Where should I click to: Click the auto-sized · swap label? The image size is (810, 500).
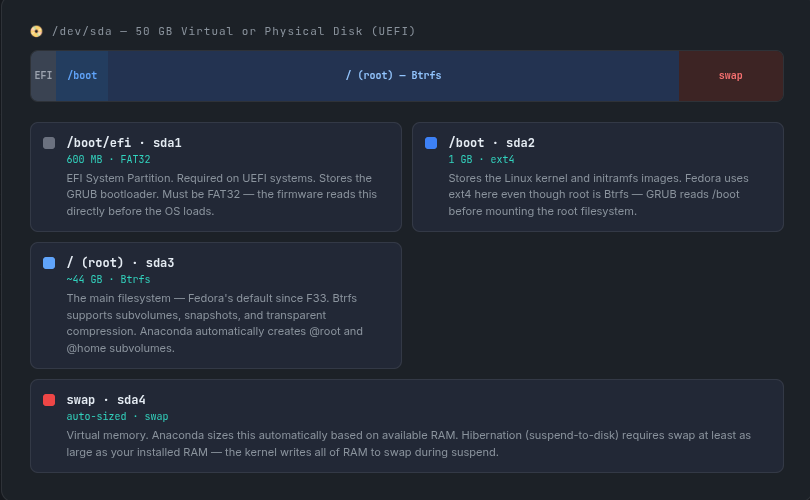[117, 416]
